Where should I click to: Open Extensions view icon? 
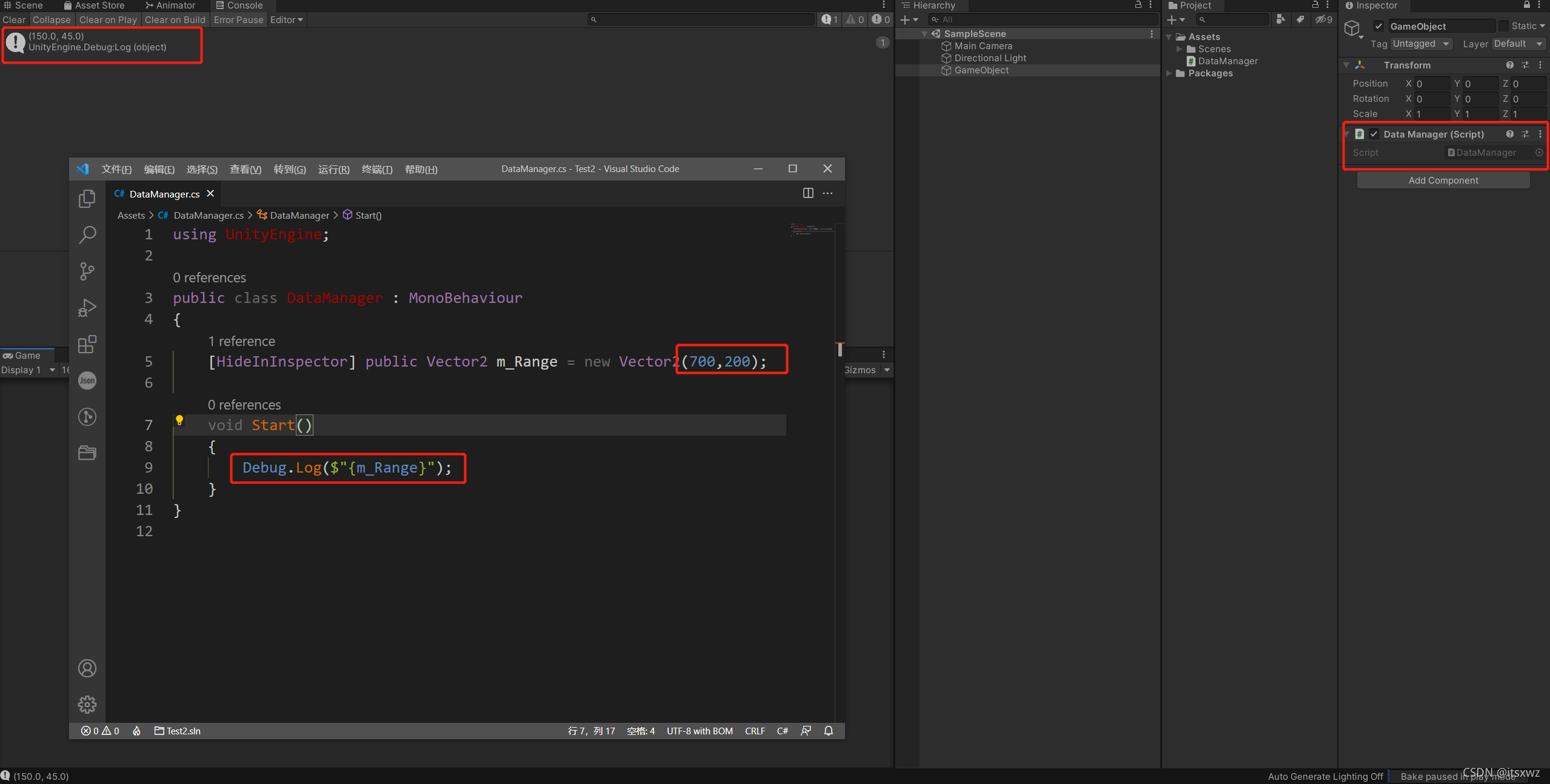pos(87,344)
